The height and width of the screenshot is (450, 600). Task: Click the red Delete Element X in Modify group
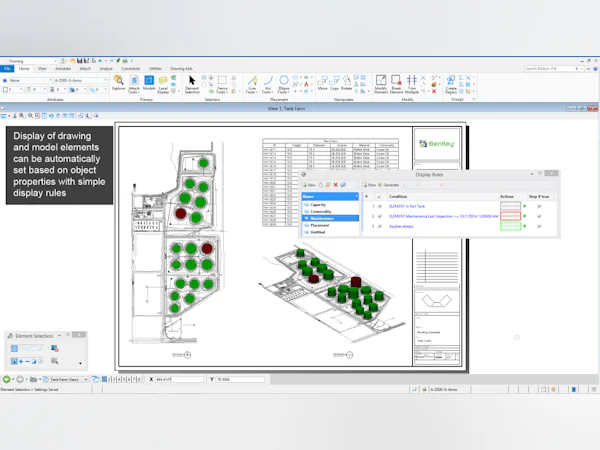[434, 91]
